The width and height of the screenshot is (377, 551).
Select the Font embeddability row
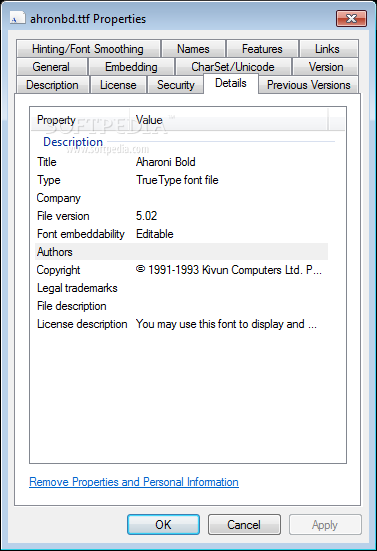[x=181, y=234]
